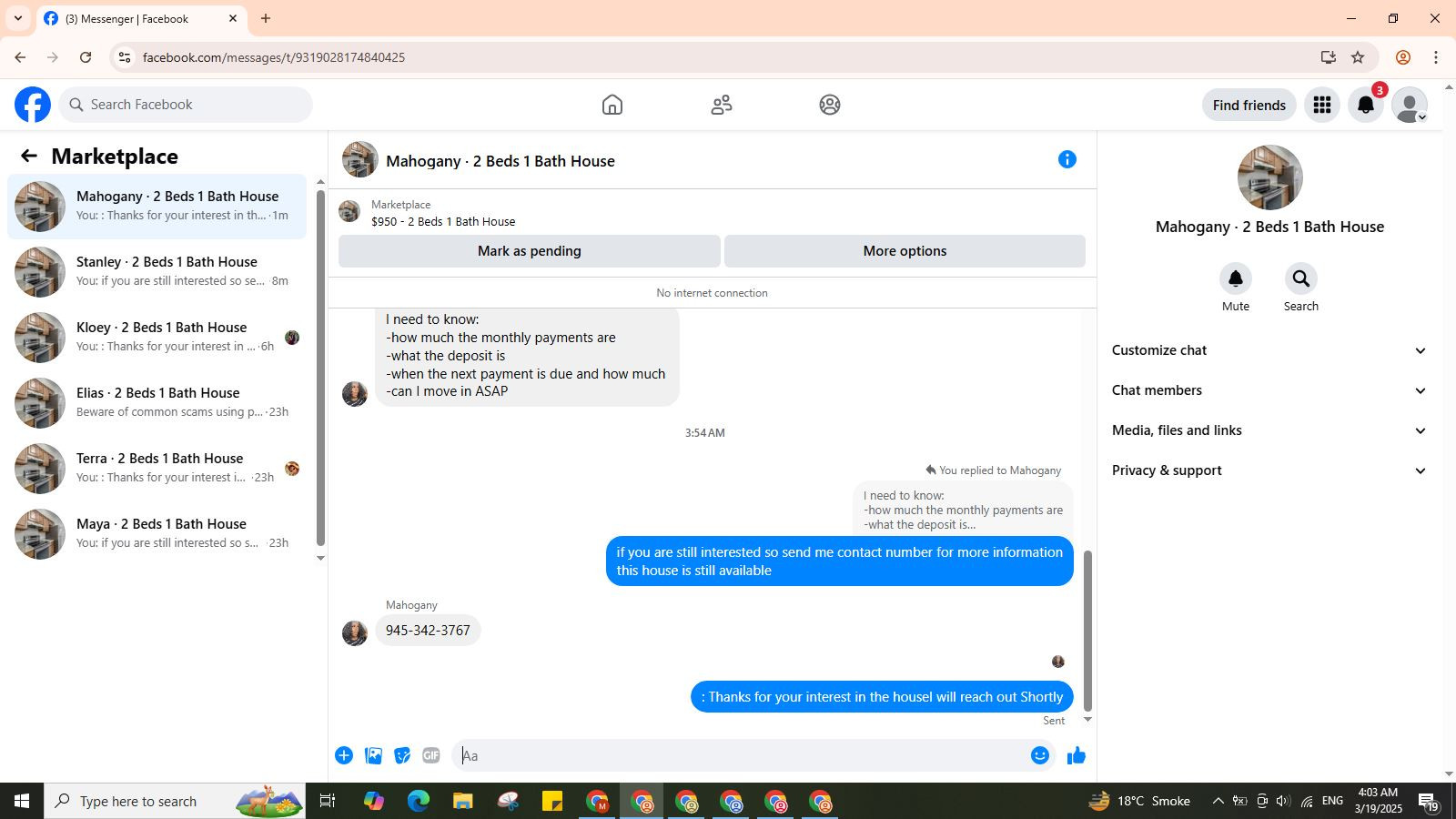Viewport: 1456px width, 819px height.
Task: Click the Windows taskbar search box
Action: click(175, 801)
